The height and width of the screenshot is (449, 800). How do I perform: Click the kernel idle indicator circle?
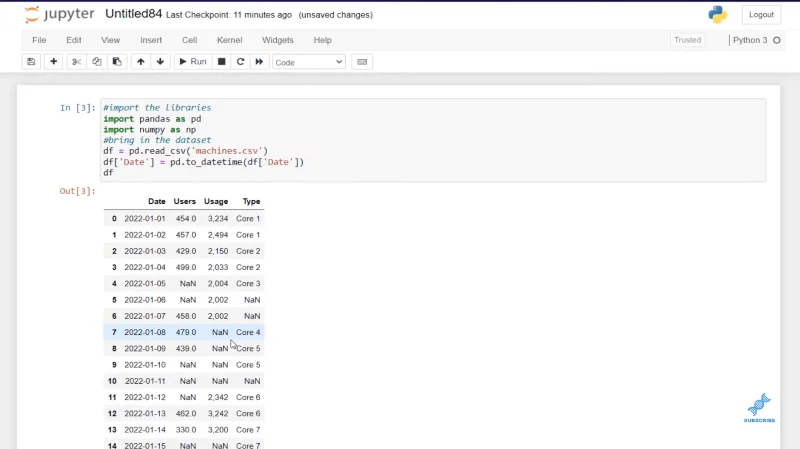[777, 40]
